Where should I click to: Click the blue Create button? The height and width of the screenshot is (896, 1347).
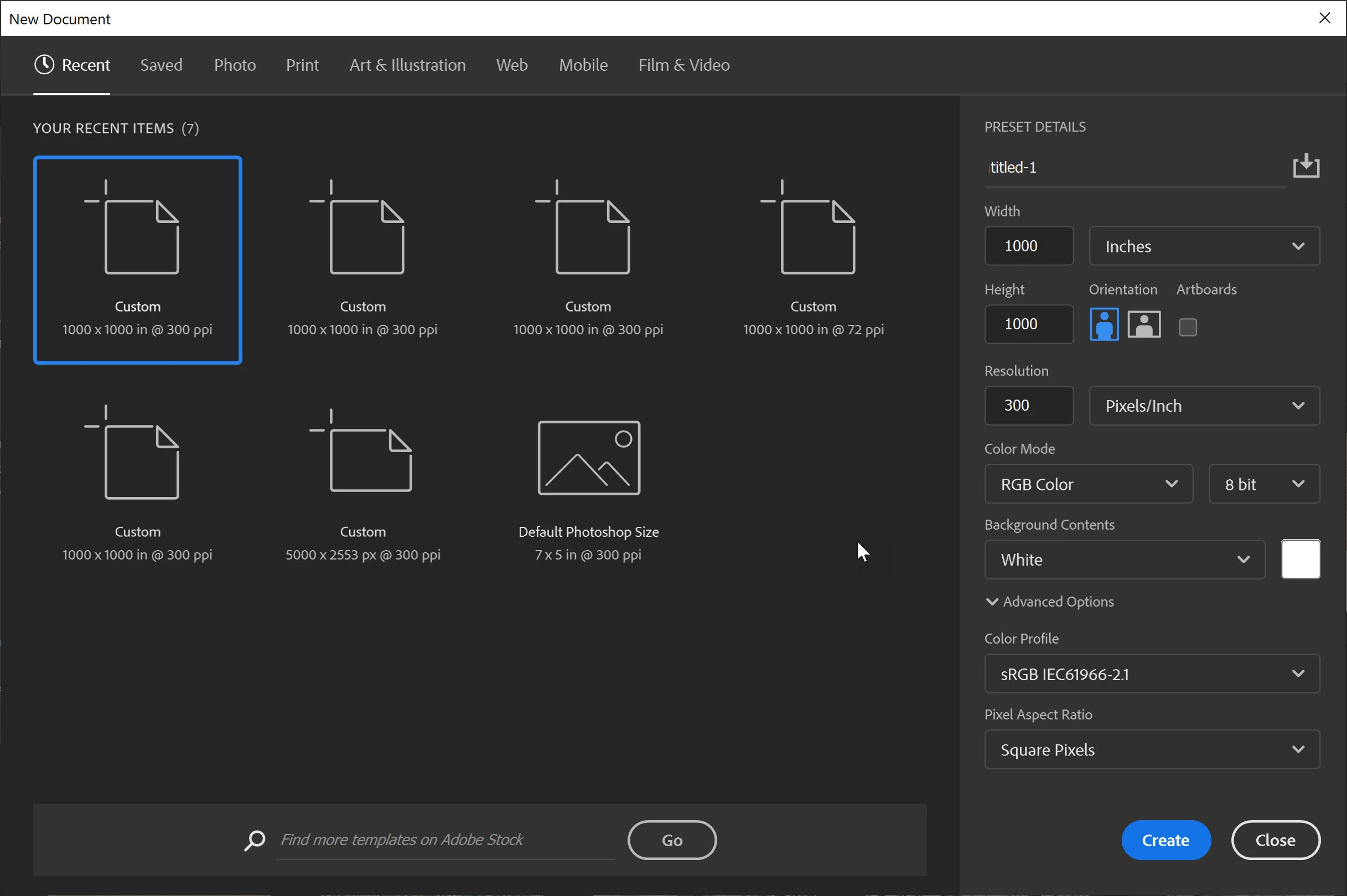pyautogui.click(x=1165, y=840)
